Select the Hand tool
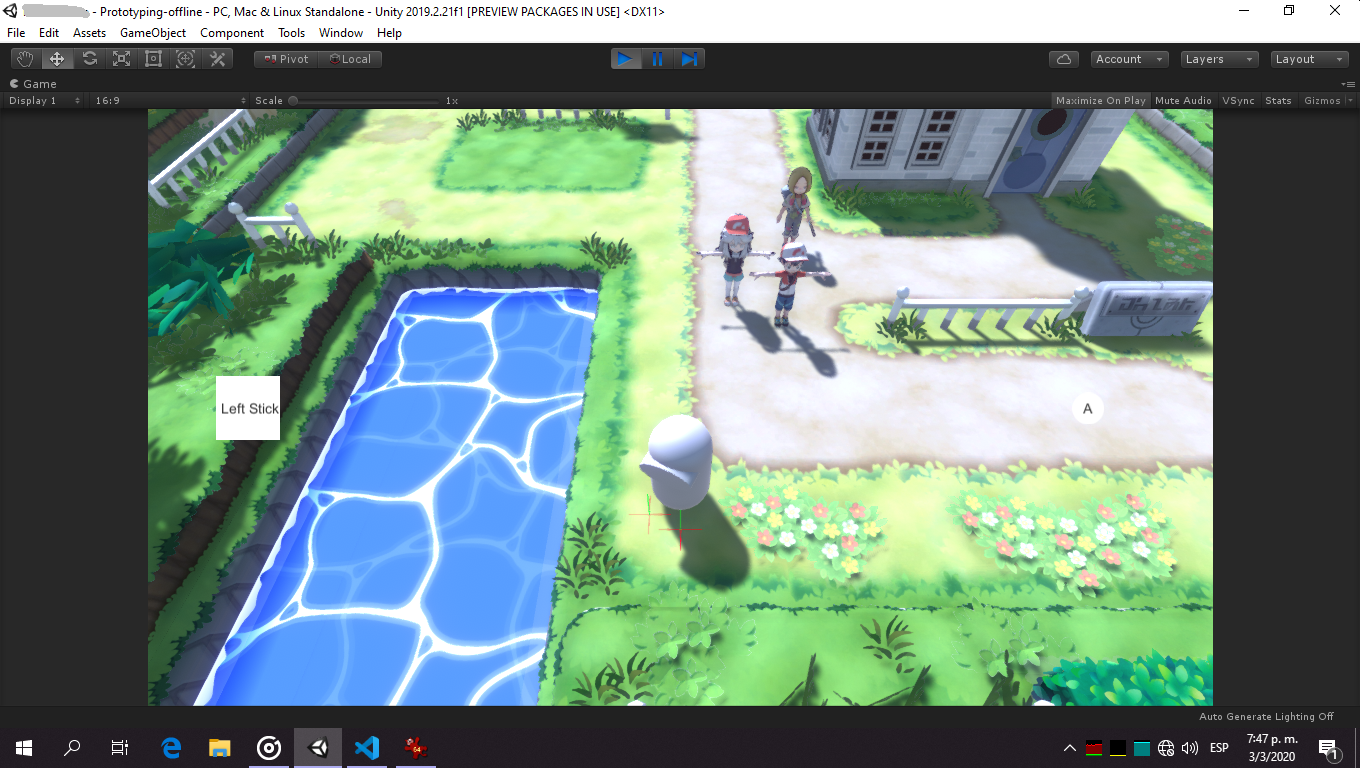The image size is (1360, 768). 25,59
